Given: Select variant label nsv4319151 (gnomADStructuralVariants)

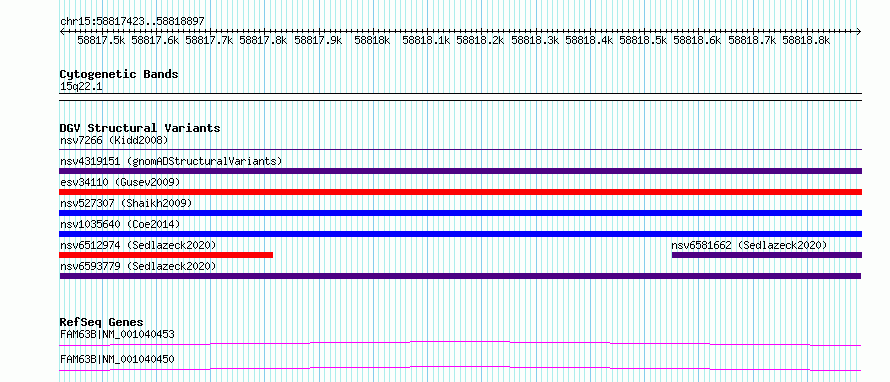Looking at the screenshot, I should [x=171, y=161].
